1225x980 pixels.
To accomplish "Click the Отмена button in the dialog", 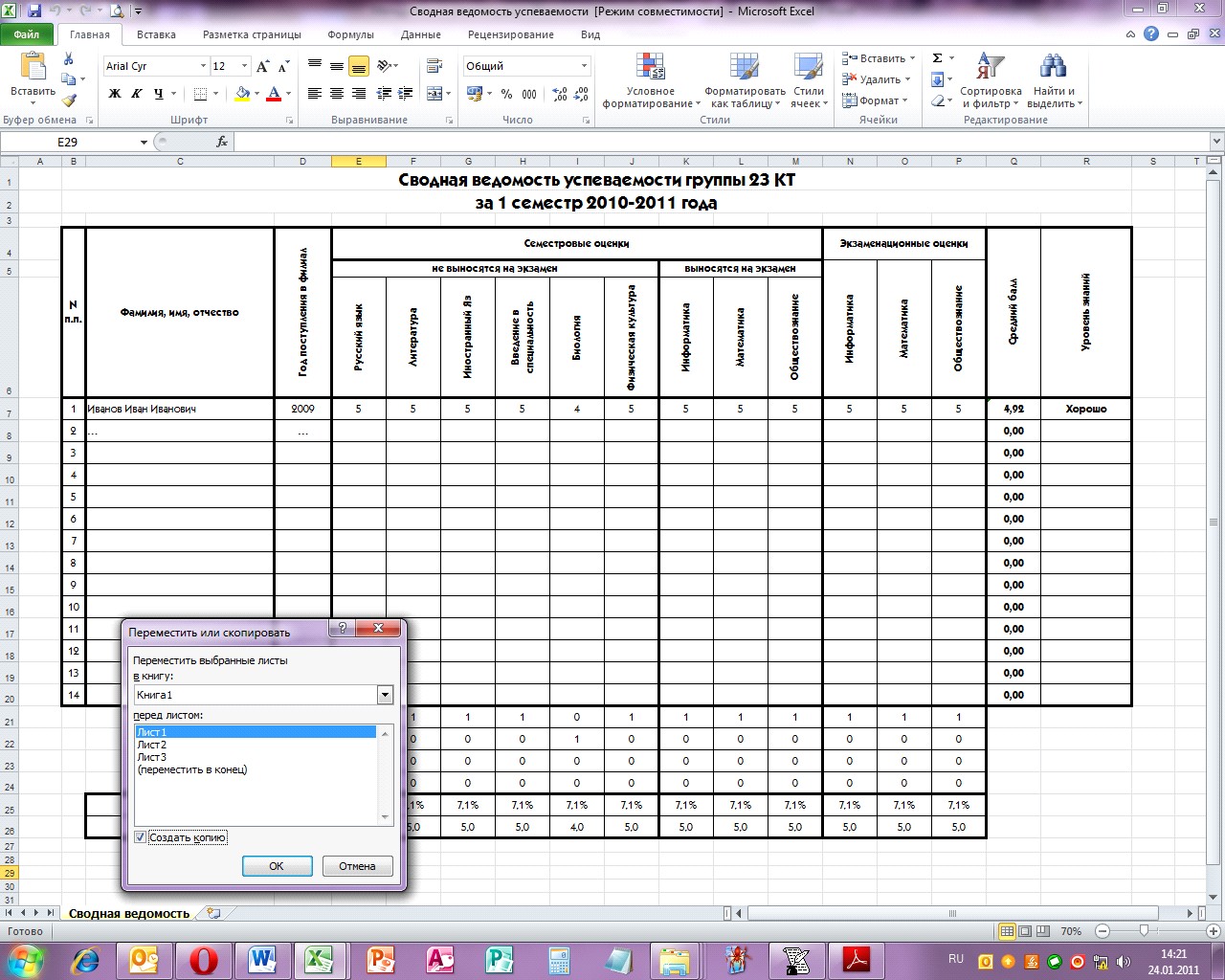I will 357,866.
